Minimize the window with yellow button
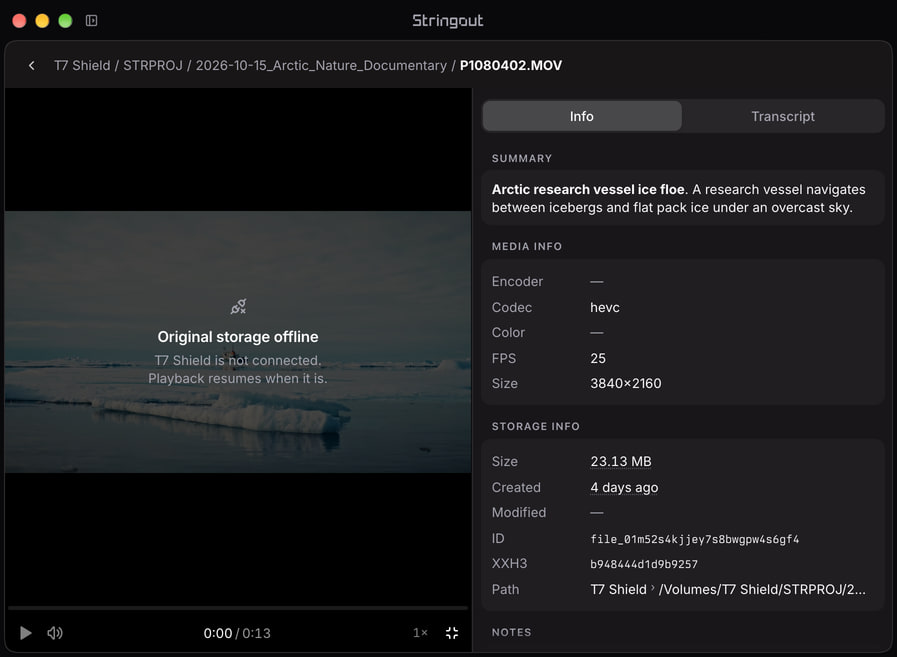Image resolution: width=897 pixels, height=657 pixels. [x=42, y=21]
